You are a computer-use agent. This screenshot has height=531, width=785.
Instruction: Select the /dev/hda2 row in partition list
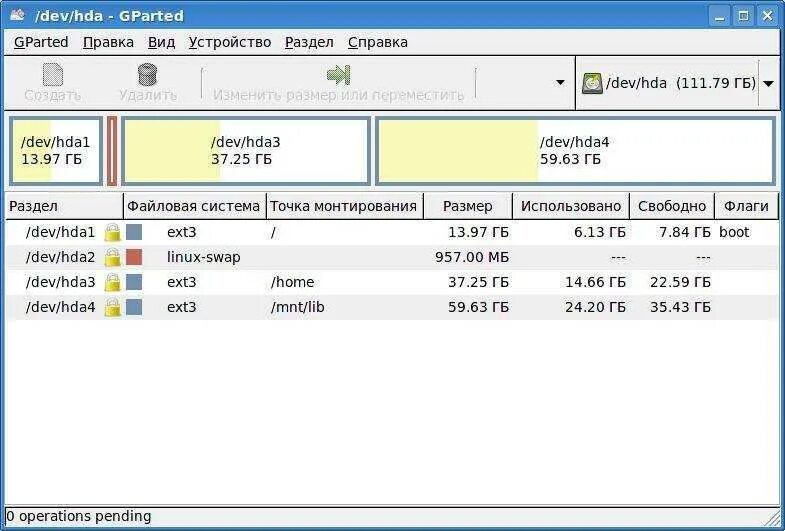pos(392,258)
